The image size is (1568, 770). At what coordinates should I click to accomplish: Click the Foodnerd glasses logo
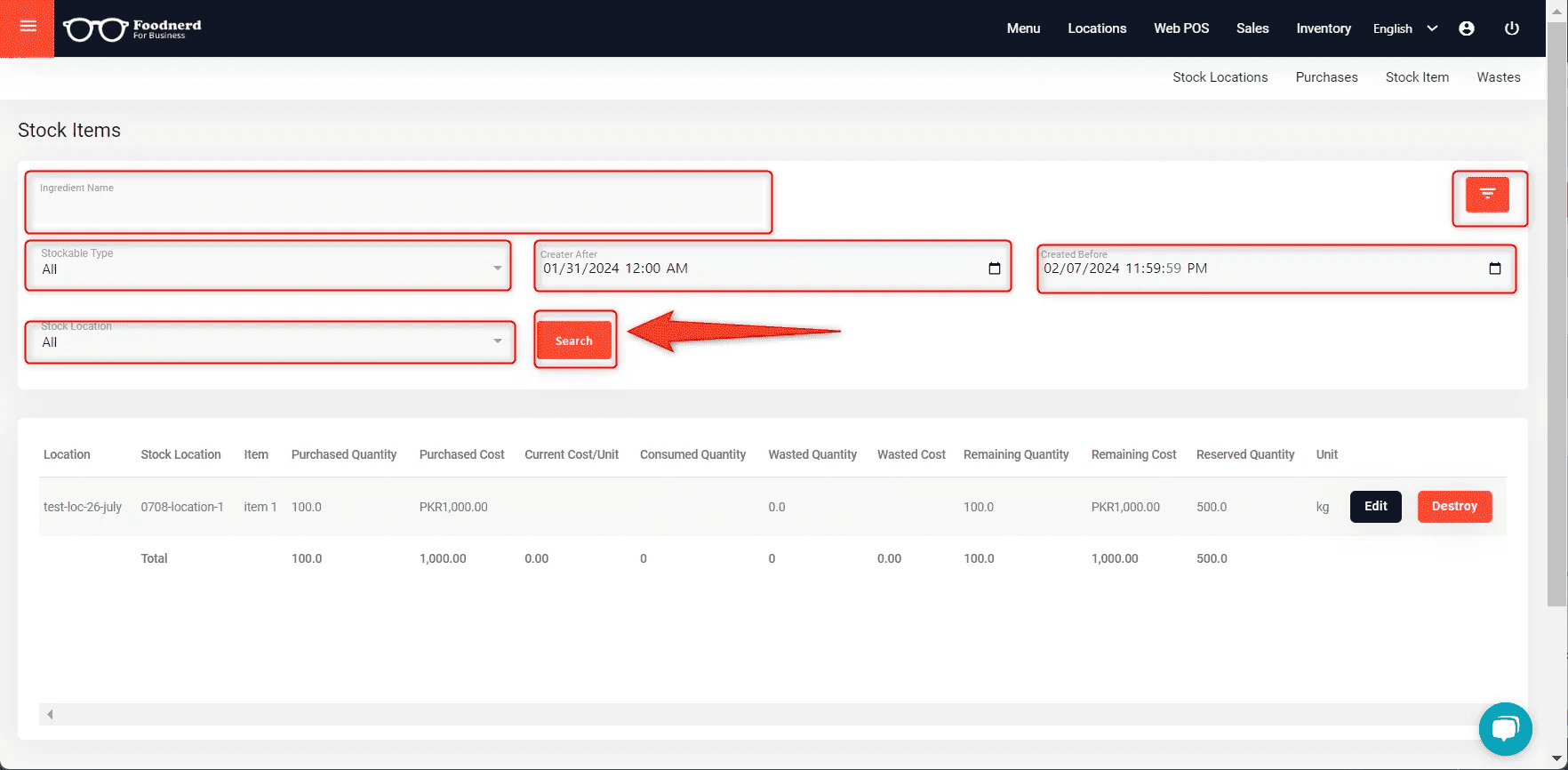132,28
